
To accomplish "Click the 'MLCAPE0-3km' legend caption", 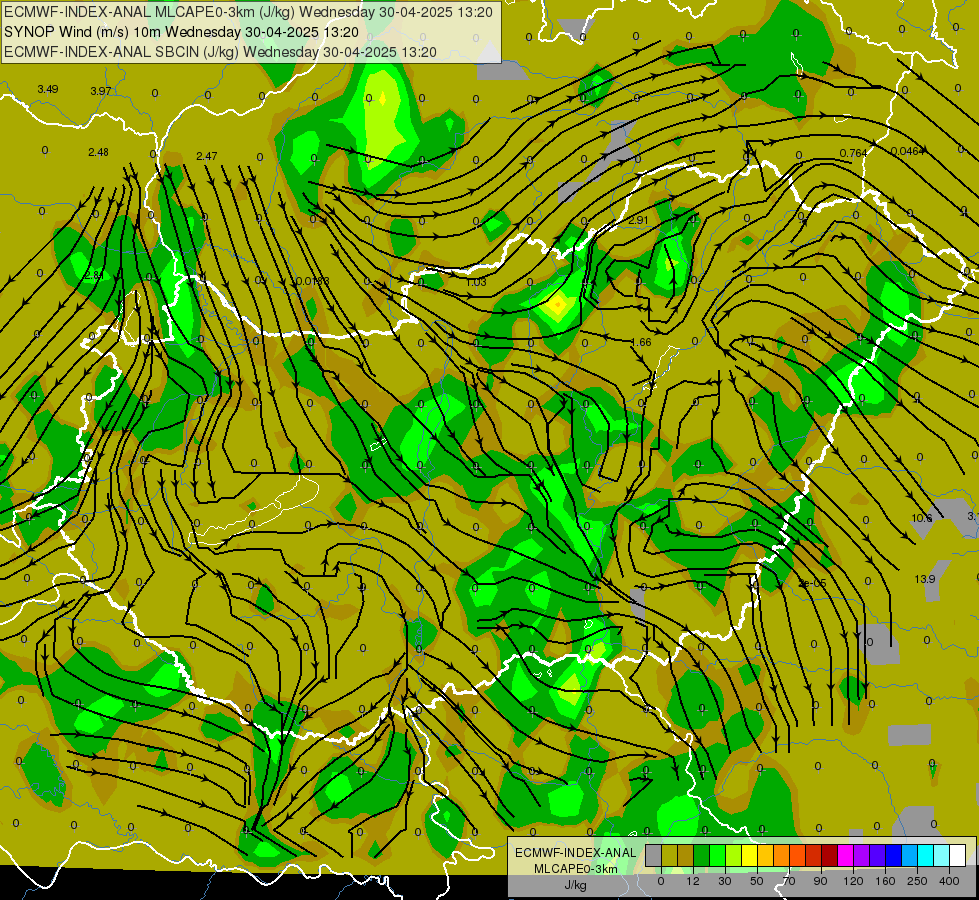I will point(576,869).
